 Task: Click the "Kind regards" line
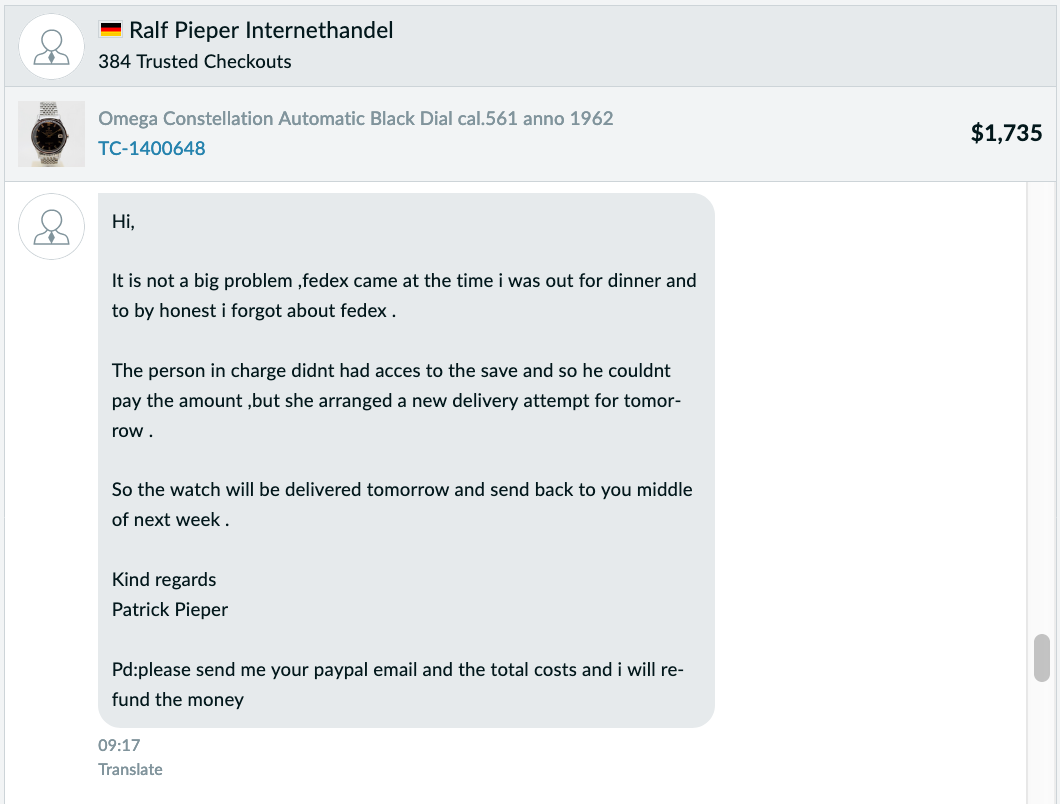(164, 580)
